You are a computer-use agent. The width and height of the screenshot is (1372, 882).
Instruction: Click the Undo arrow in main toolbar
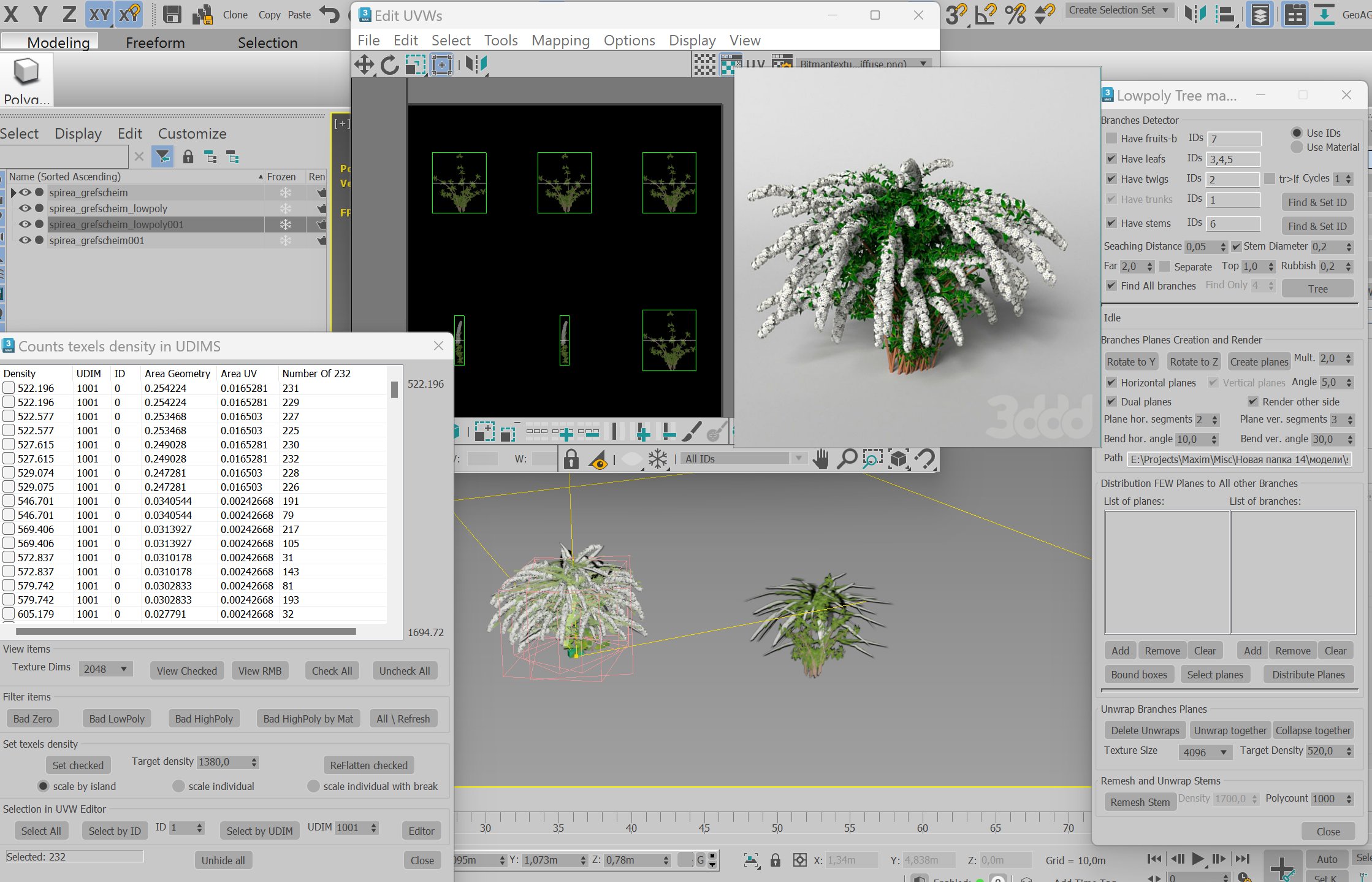[x=330, y=14]
